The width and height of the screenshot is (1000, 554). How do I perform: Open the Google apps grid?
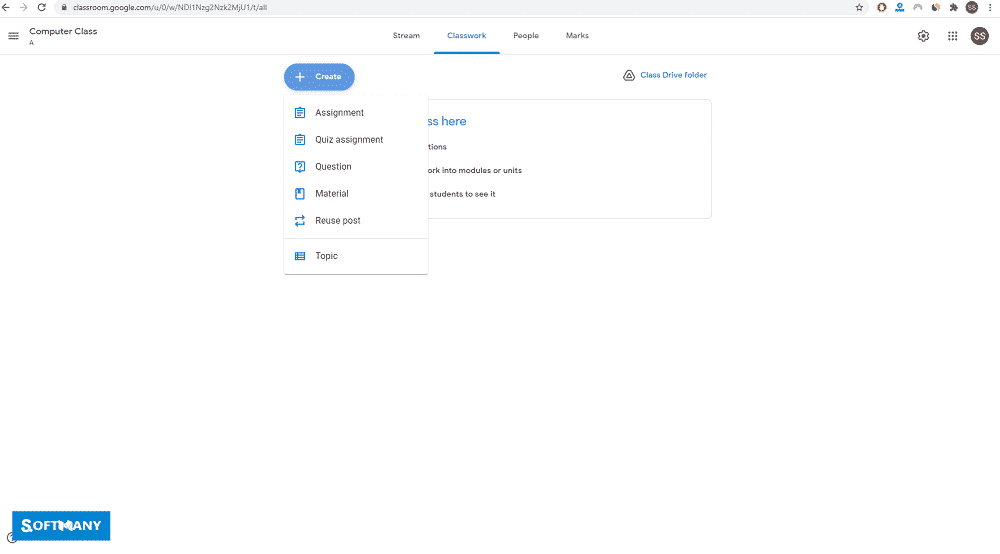tap(952, 36)
